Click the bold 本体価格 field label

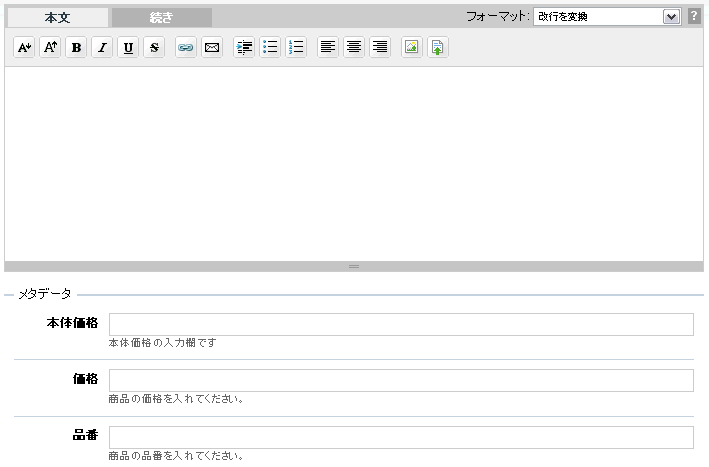click(72, 323)
